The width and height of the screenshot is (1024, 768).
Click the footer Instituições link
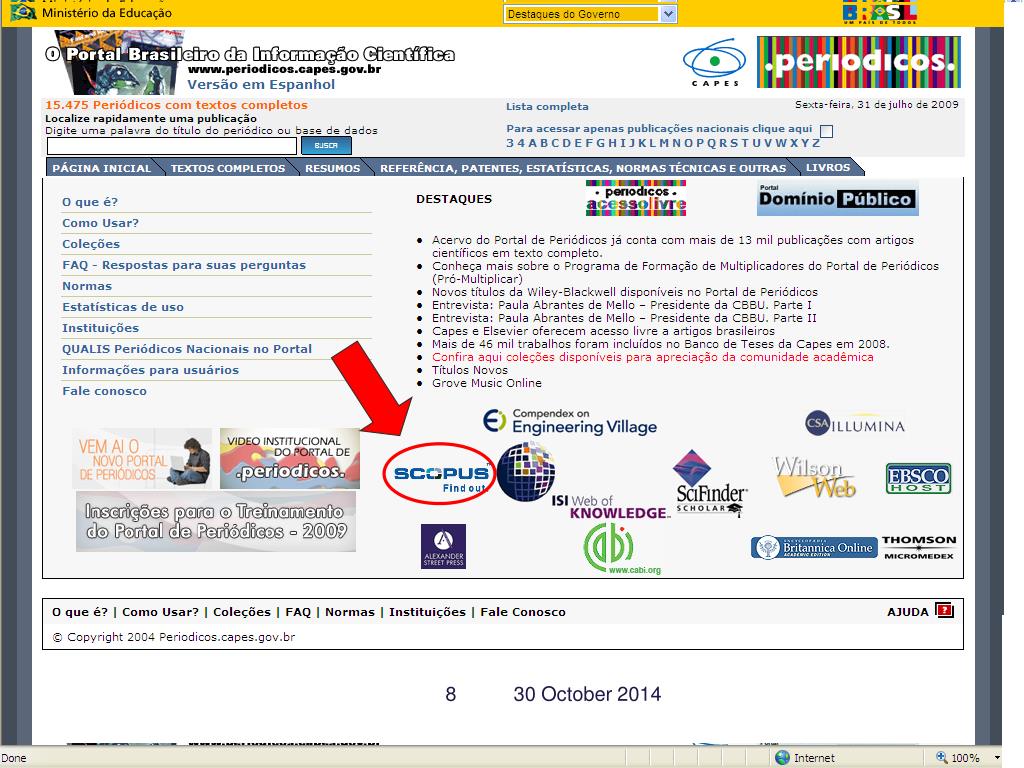427,612
